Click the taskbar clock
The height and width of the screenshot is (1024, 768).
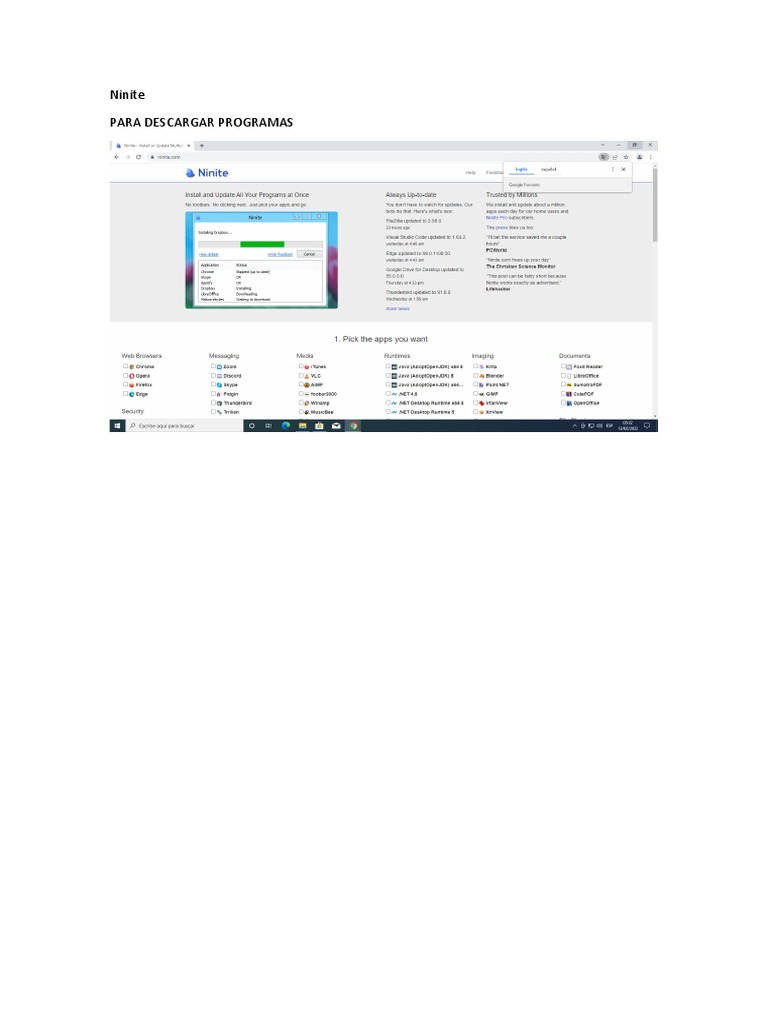(x=628, y=426)
